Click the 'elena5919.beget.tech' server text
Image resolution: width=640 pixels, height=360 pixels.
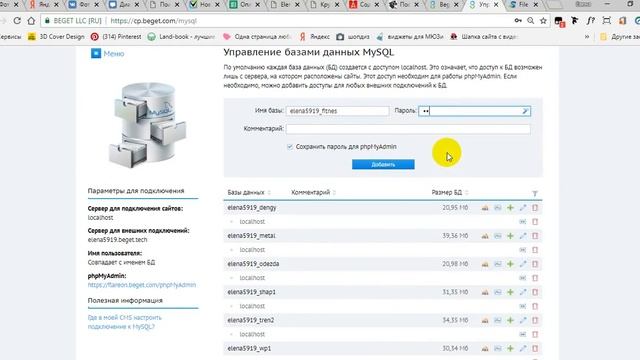(x=118, y=240)
